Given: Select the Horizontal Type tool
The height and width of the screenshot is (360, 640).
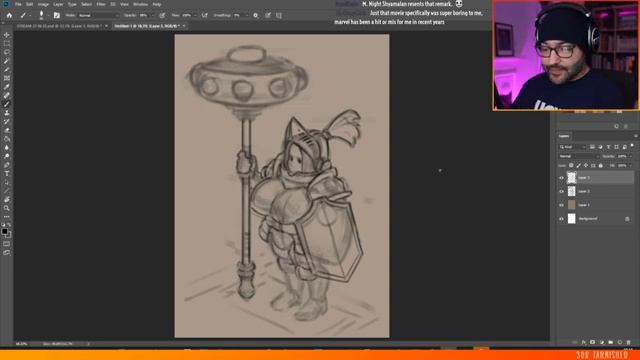Looking at the screenshot, I should (x=7, y=173).
